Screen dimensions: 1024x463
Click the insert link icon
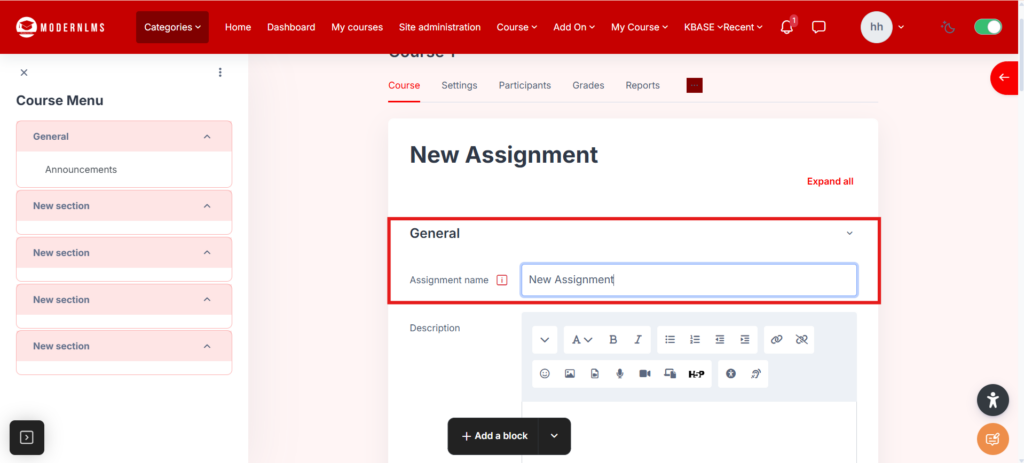[777, 340]
